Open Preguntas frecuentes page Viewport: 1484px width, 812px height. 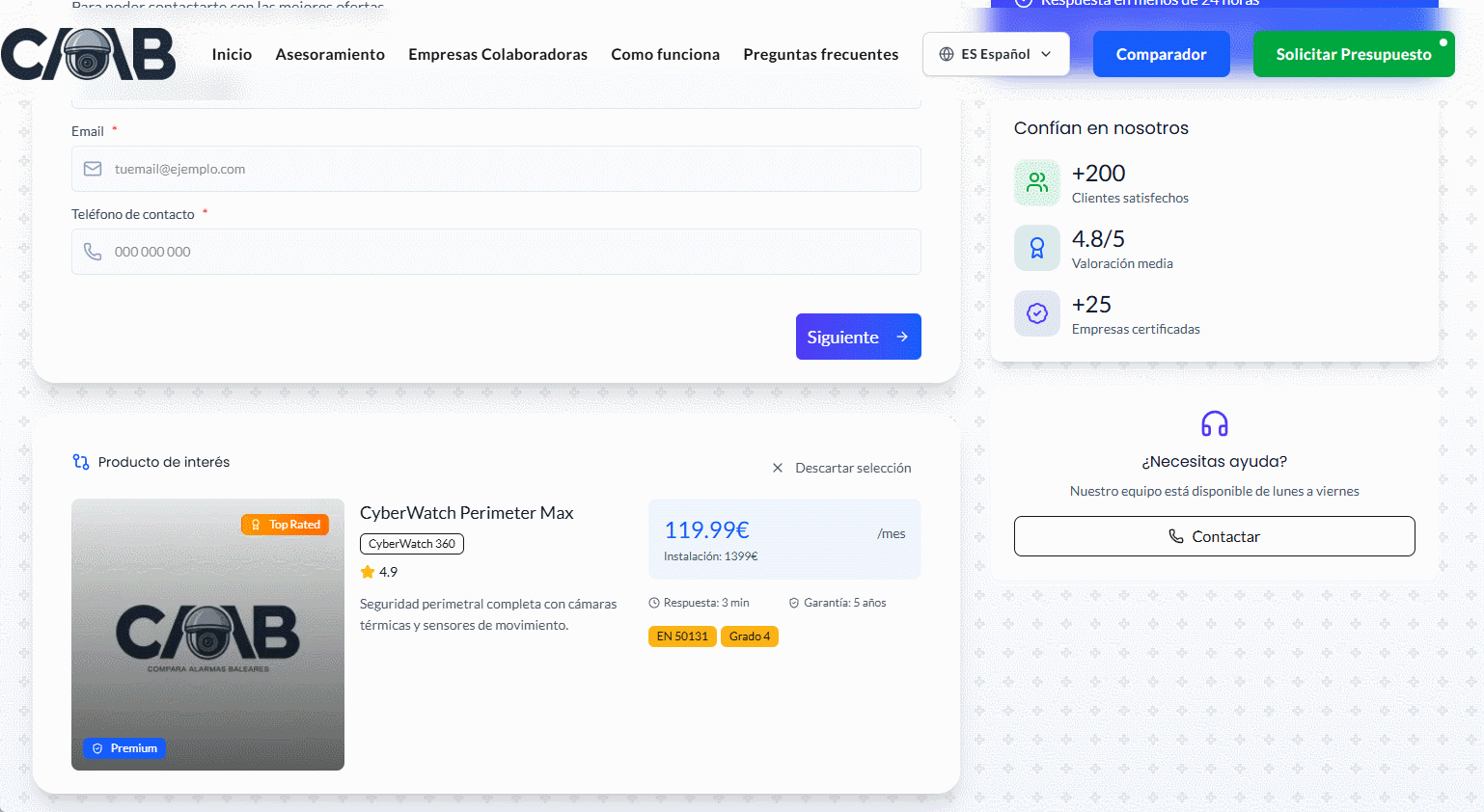click(821, 54)
